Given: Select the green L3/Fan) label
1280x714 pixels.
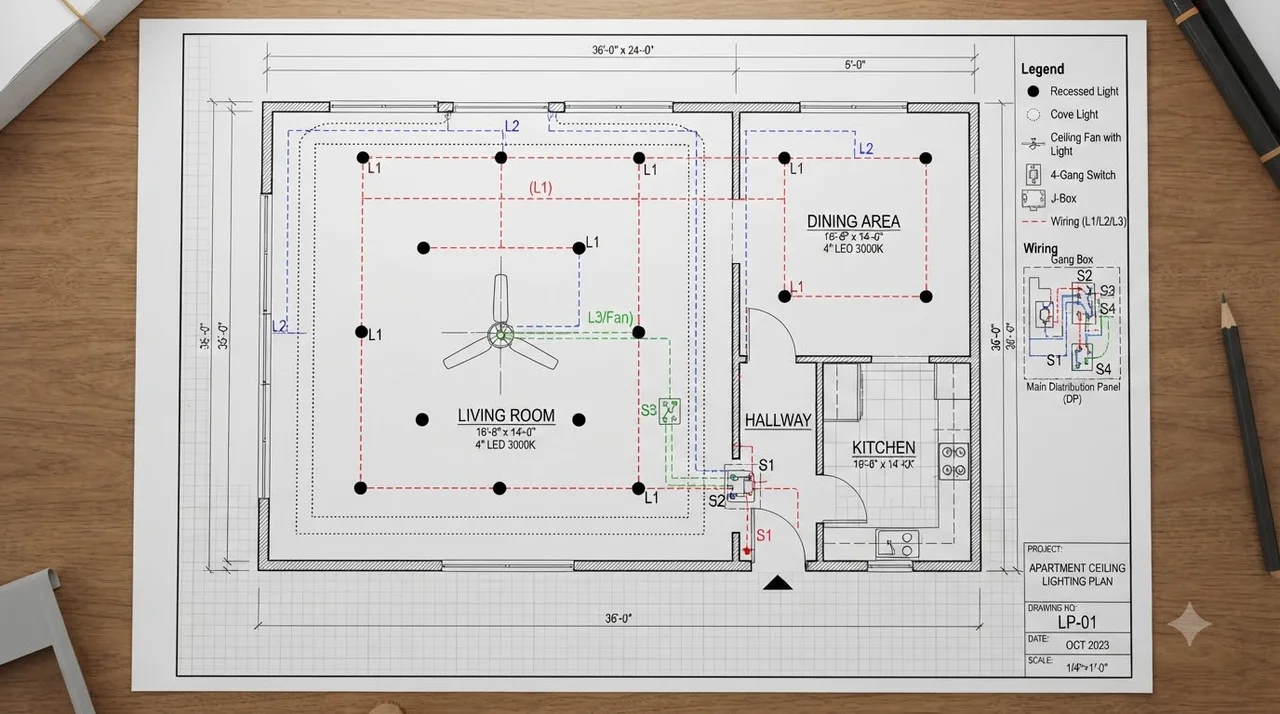Looking at the screenshot, I should coord(610,317).
